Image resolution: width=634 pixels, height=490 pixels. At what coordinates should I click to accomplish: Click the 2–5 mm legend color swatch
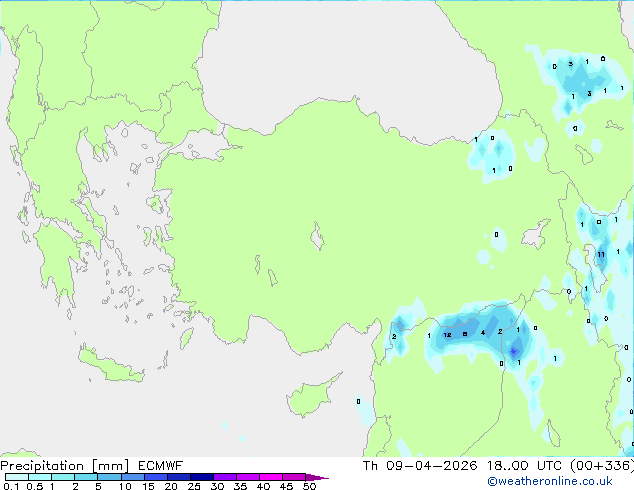pyautogui.click(x=86, y=477)
